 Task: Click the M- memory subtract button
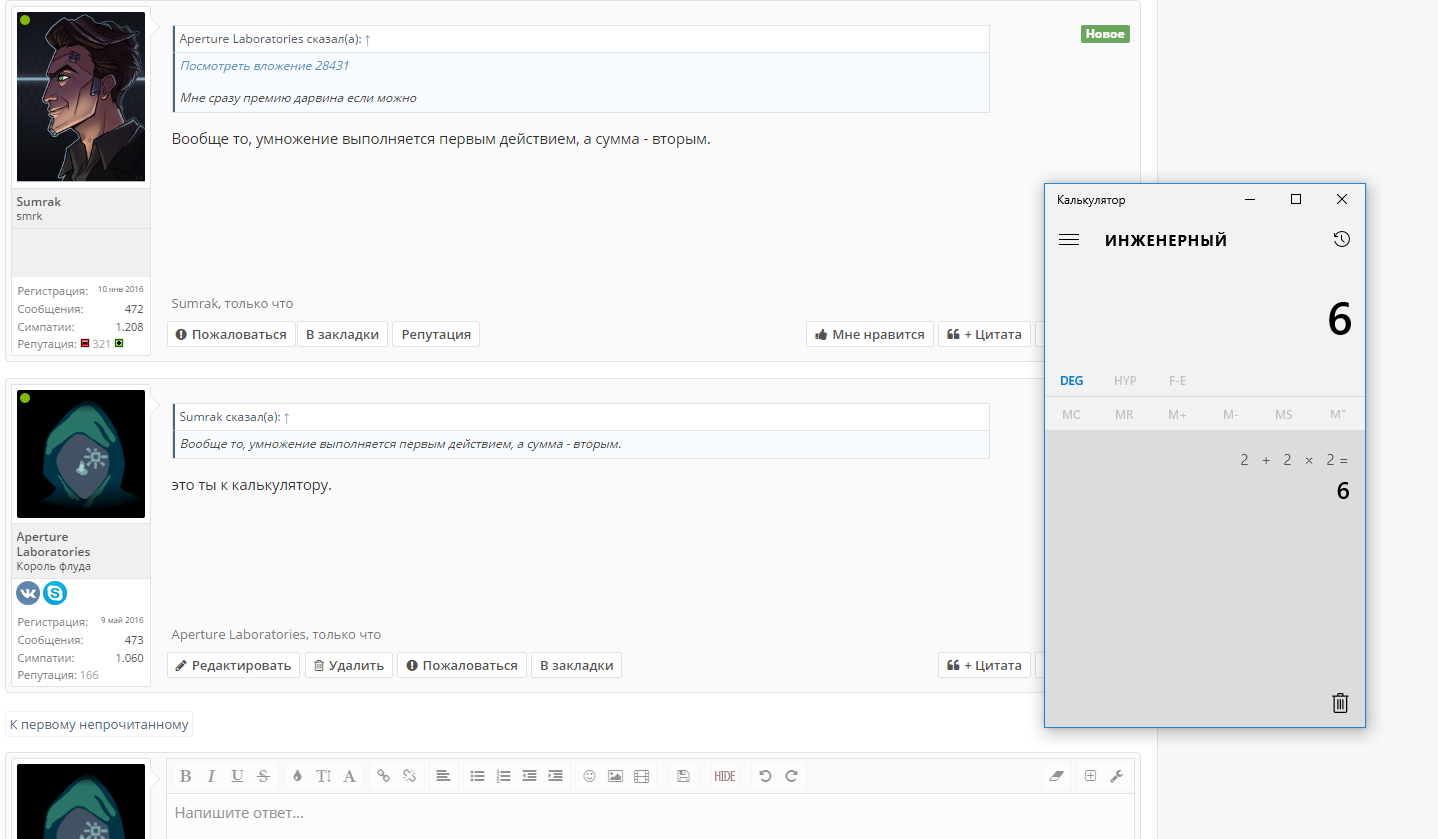coord(1230,414)
